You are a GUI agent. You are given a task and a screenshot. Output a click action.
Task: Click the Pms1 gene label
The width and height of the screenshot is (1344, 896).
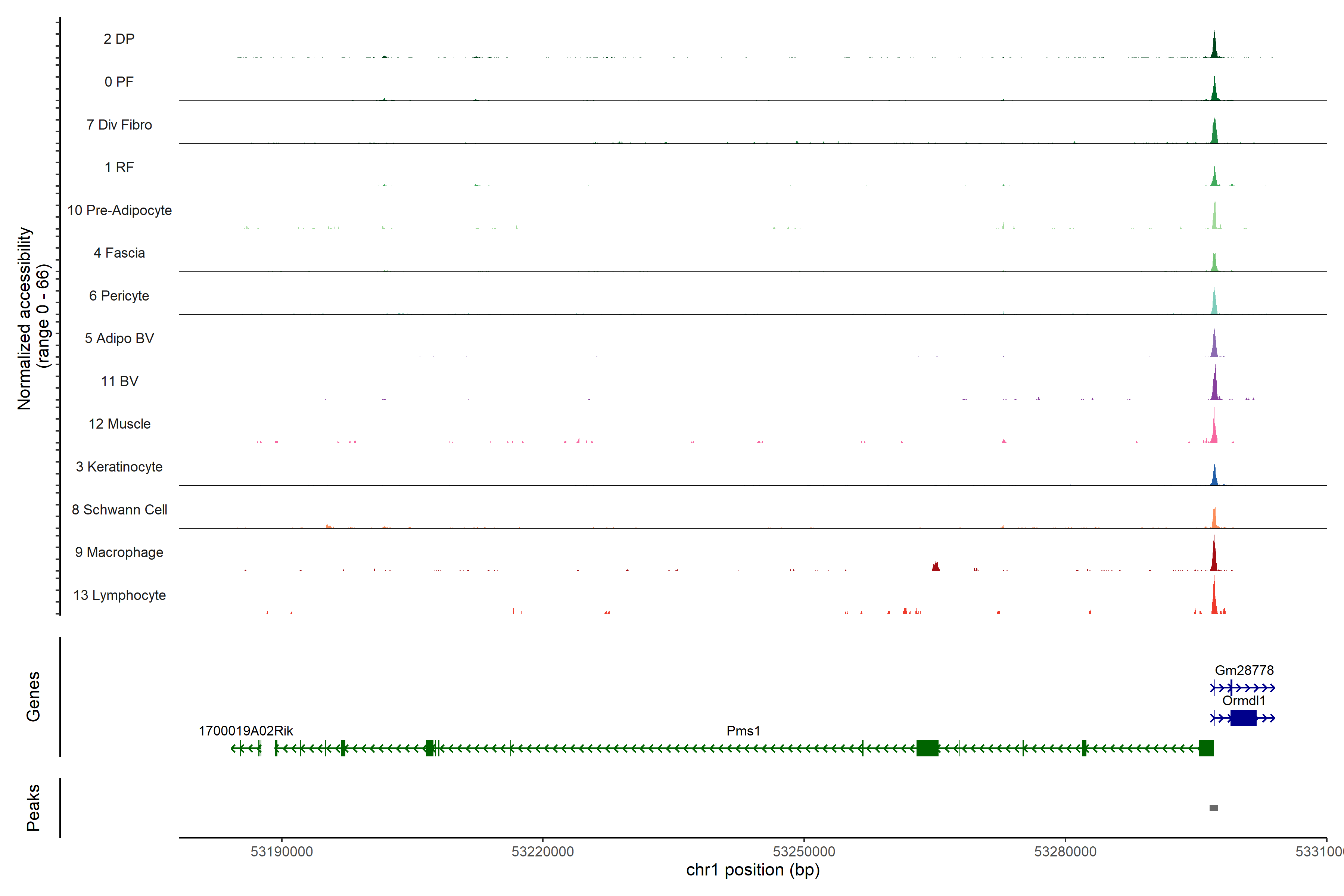(x=743, y=731)
